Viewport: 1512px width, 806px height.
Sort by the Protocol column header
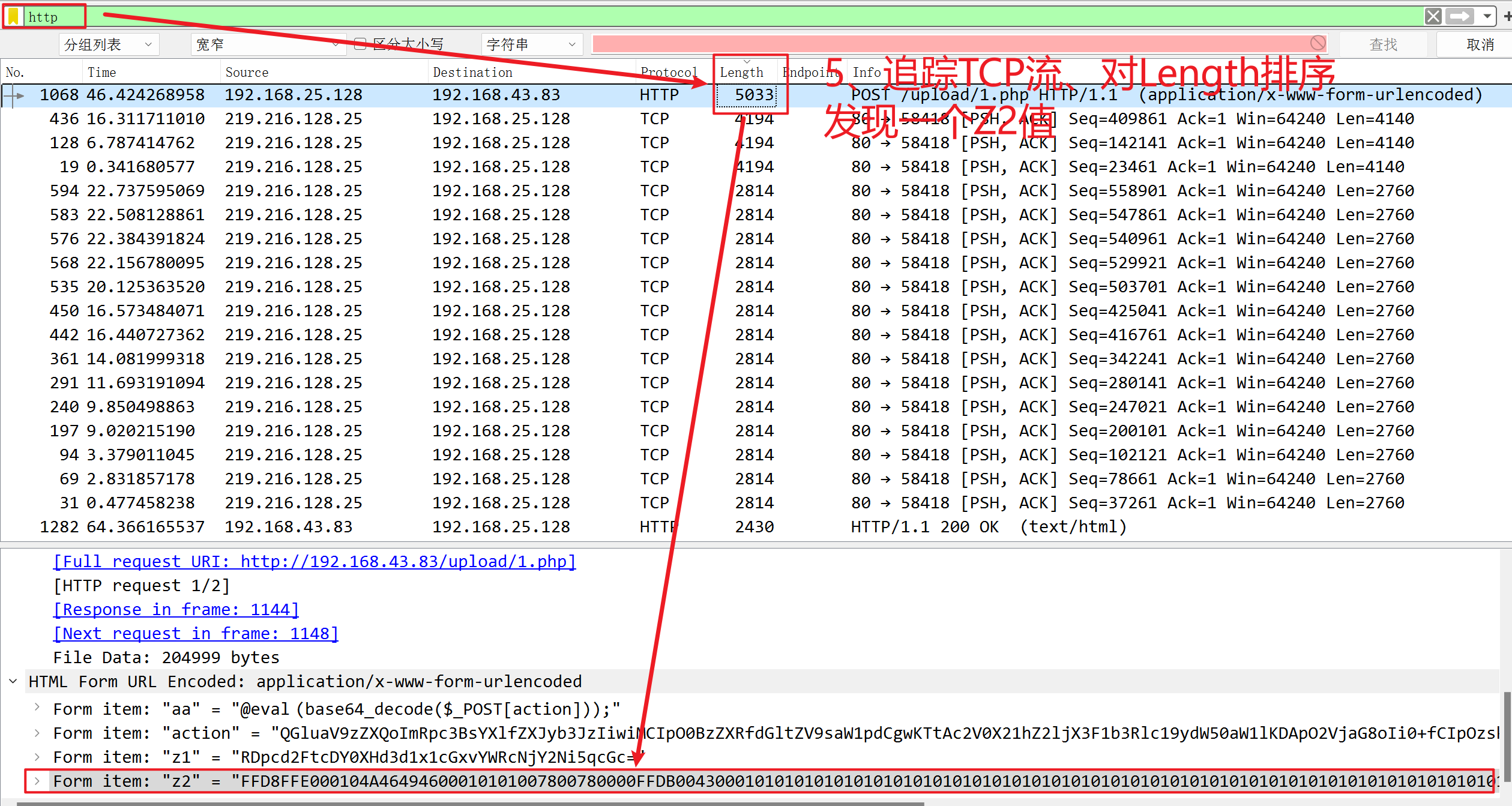(669, 73)
